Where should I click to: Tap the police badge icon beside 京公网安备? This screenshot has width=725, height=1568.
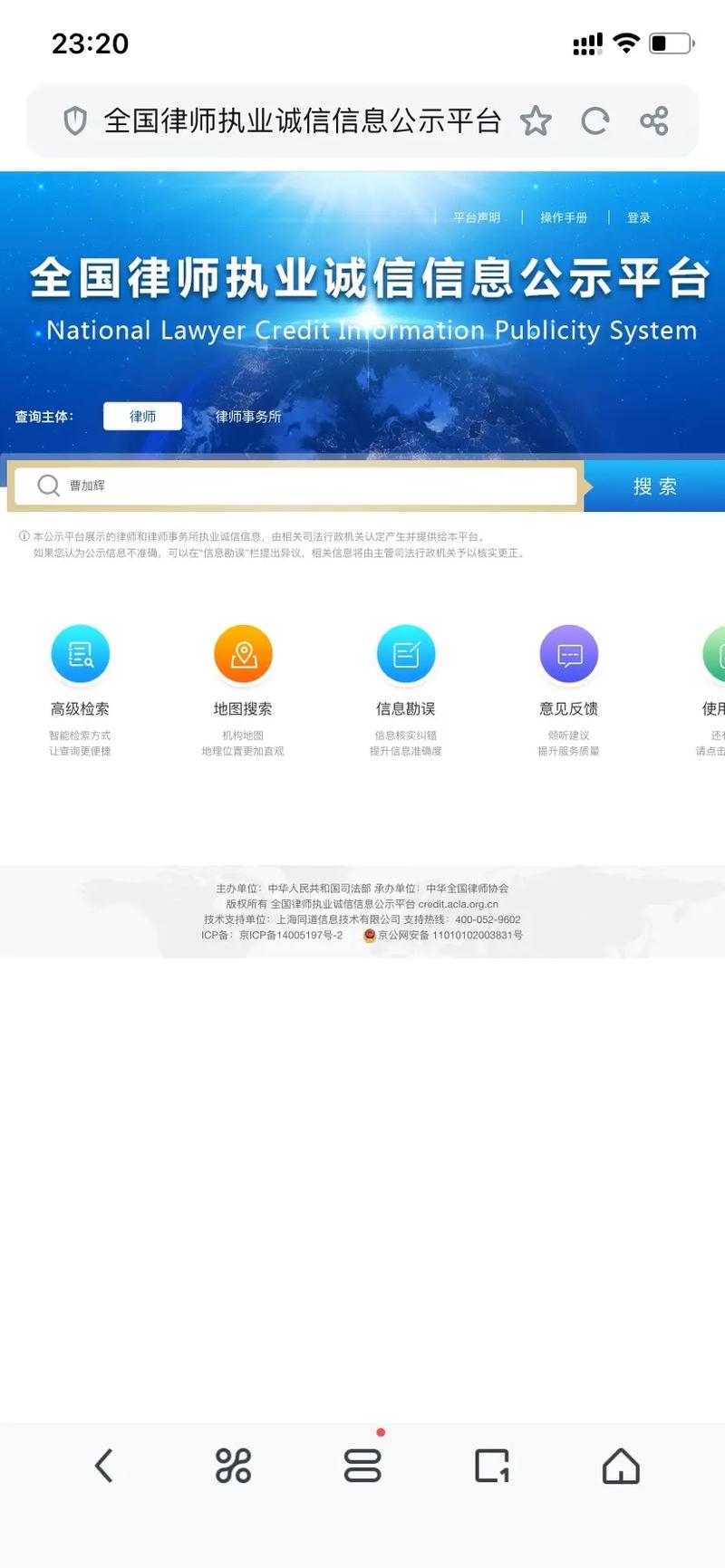click(369, 936)
